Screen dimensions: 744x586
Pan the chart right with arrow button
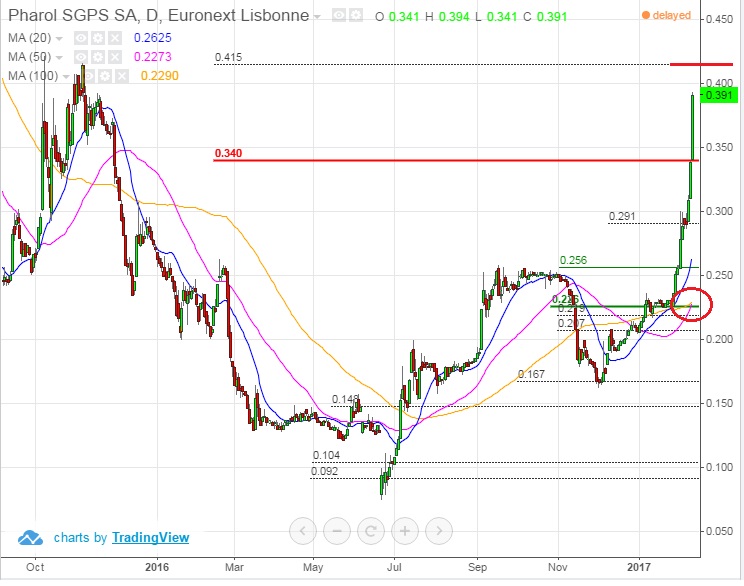click(x=439, y=530)
